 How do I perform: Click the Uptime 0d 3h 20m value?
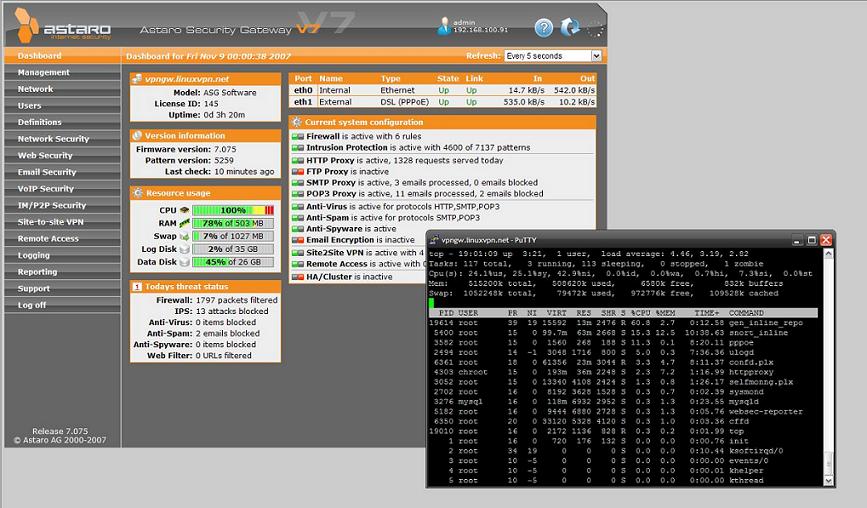click(x=224, y=115)
